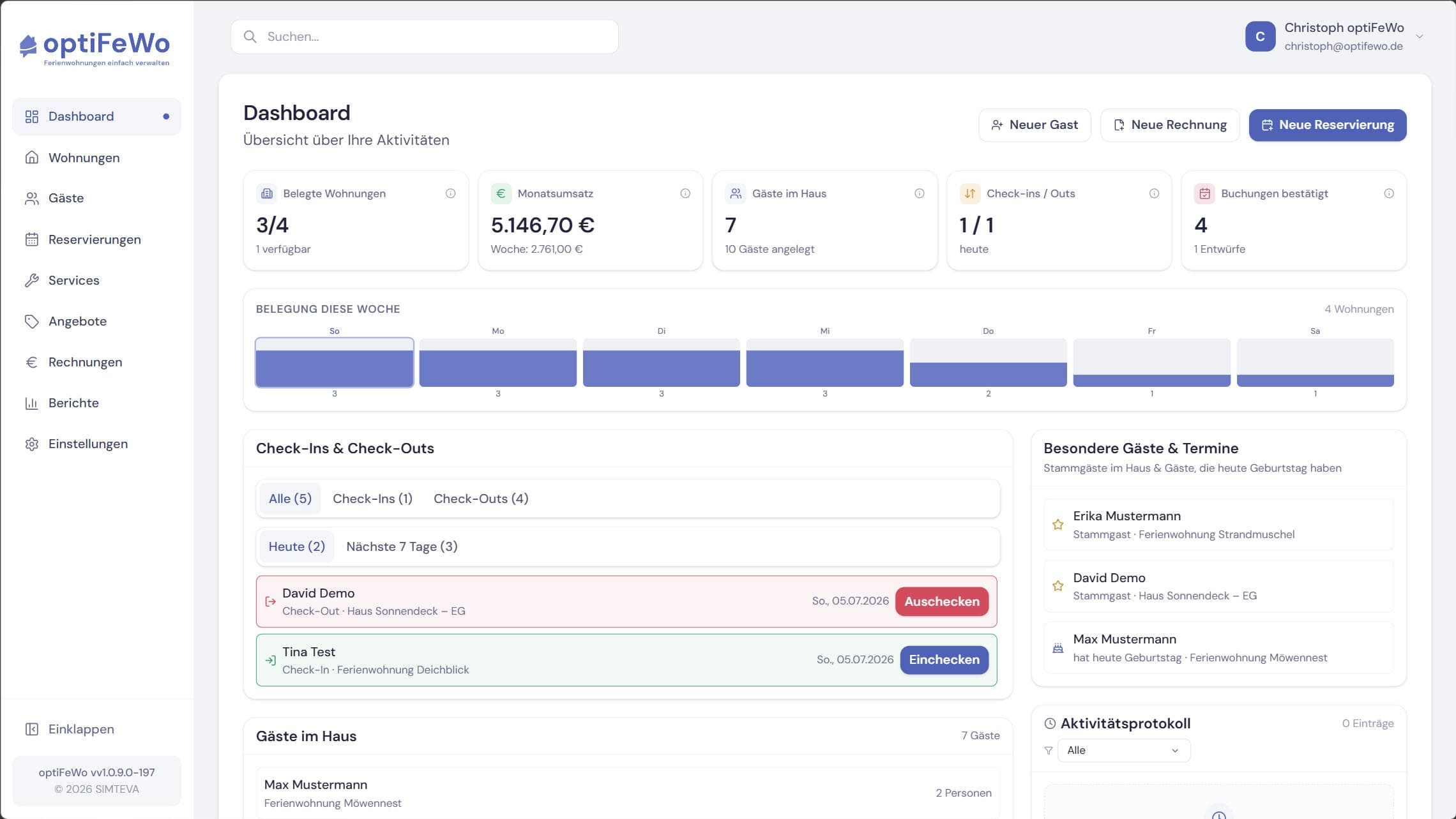Open Erika Mustermann Stammgast entry
Image resolution: width=1456 pixels, height=819 pixels.
pyautogui.click(x=1218, y=525)
